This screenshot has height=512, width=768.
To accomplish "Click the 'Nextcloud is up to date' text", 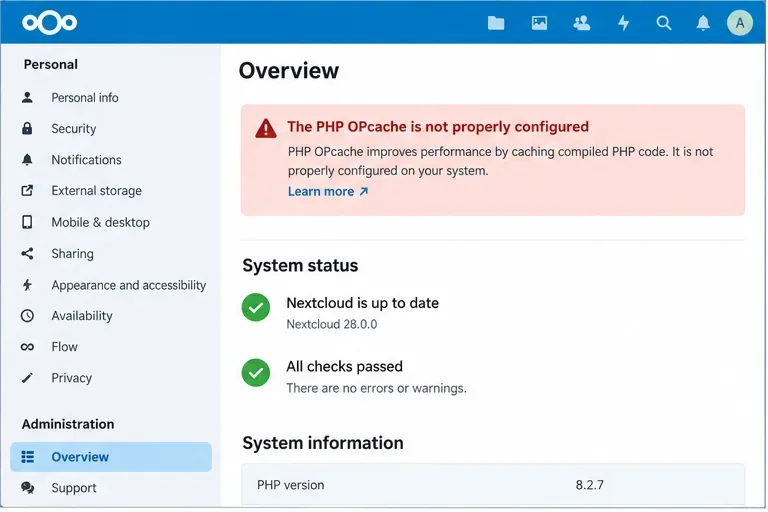I will tap(362, 303).
